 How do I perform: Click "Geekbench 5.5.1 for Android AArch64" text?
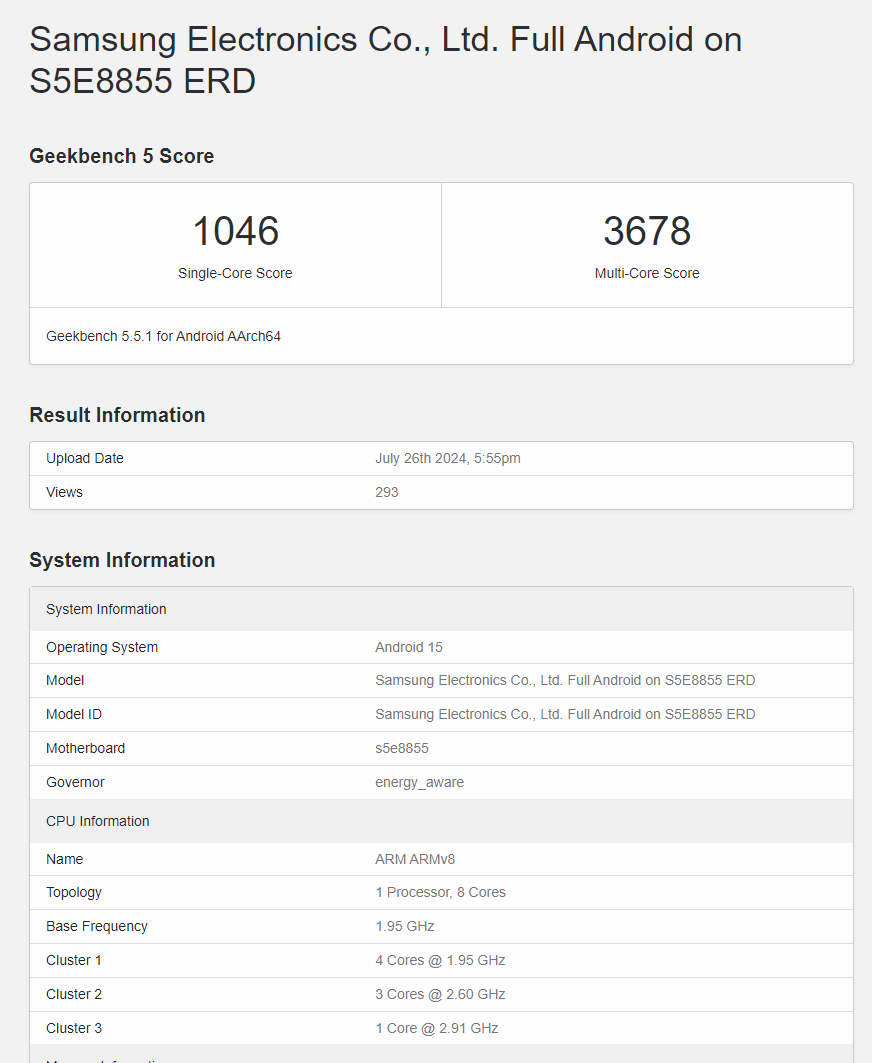(163, 336)
